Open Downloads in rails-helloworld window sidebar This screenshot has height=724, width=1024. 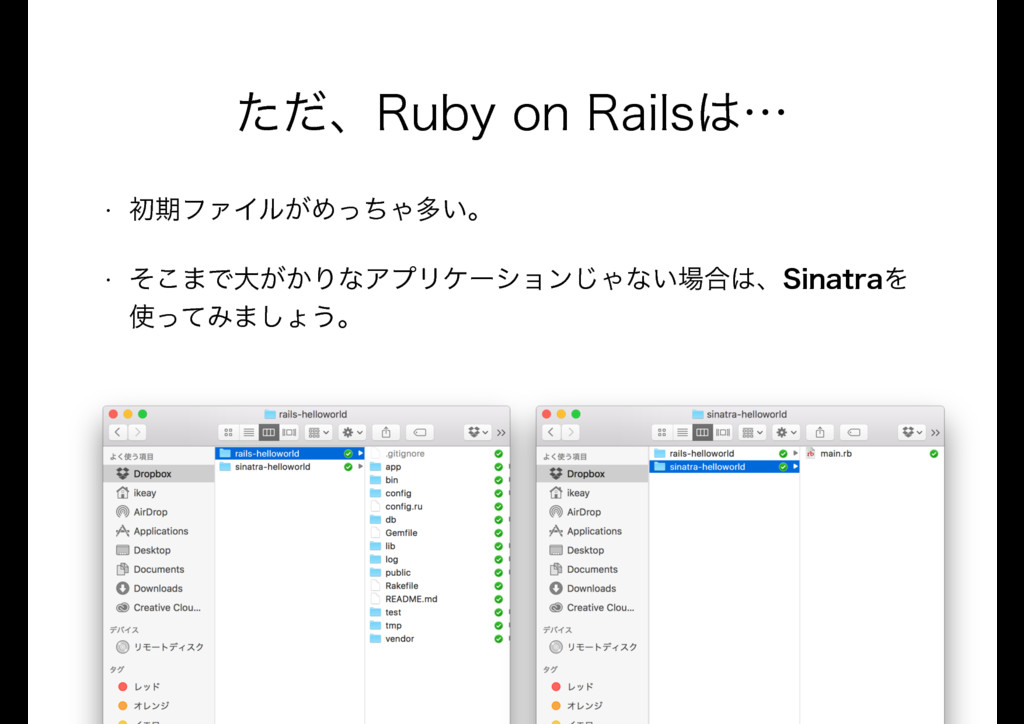tap(159, 588)
